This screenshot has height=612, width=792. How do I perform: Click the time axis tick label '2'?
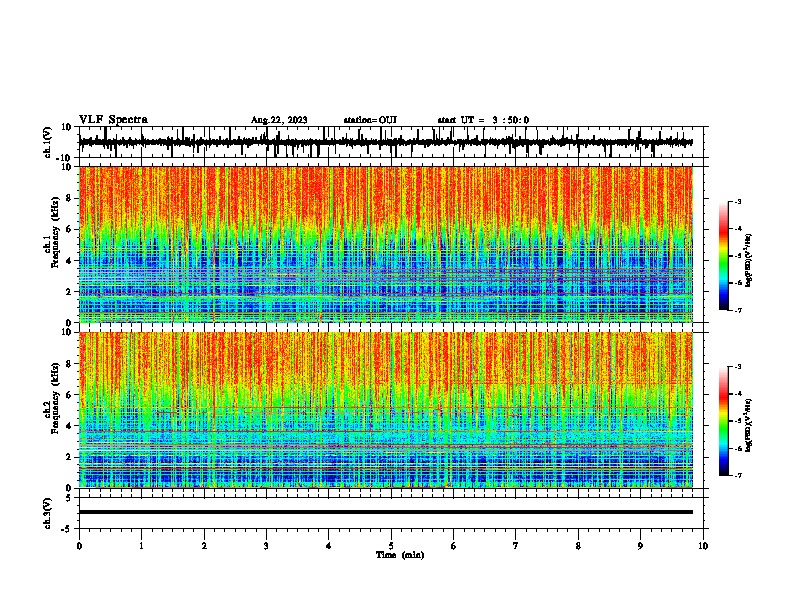[x=204, y=546]
